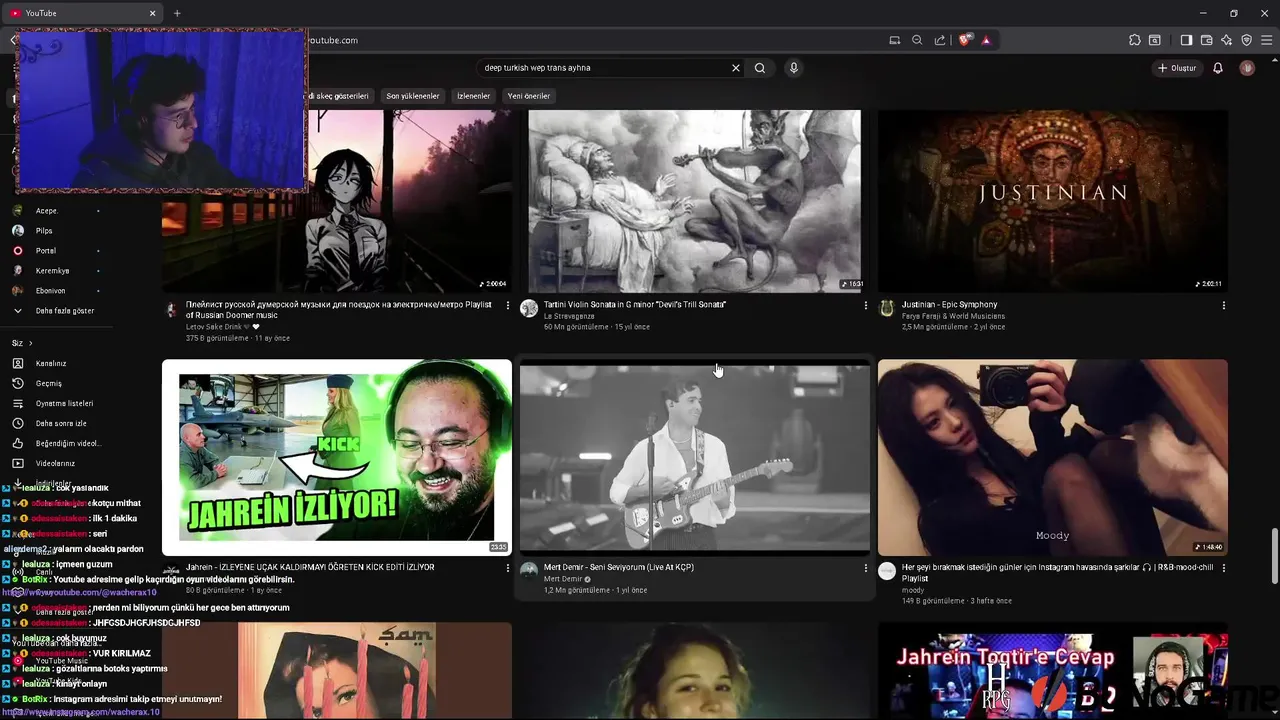
Task: Open a new browser tab
Action: pyautogui.click(x=177, y=13)
